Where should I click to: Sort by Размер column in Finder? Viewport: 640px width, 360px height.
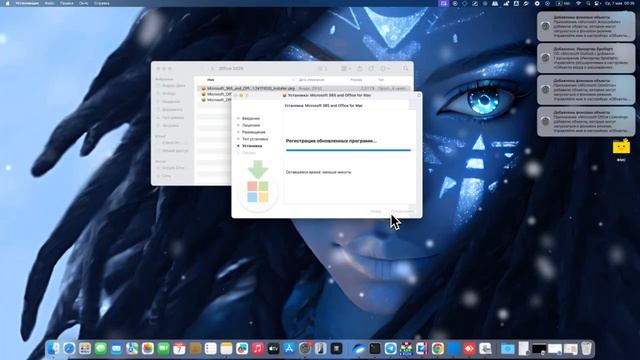(x=356, y=80)
